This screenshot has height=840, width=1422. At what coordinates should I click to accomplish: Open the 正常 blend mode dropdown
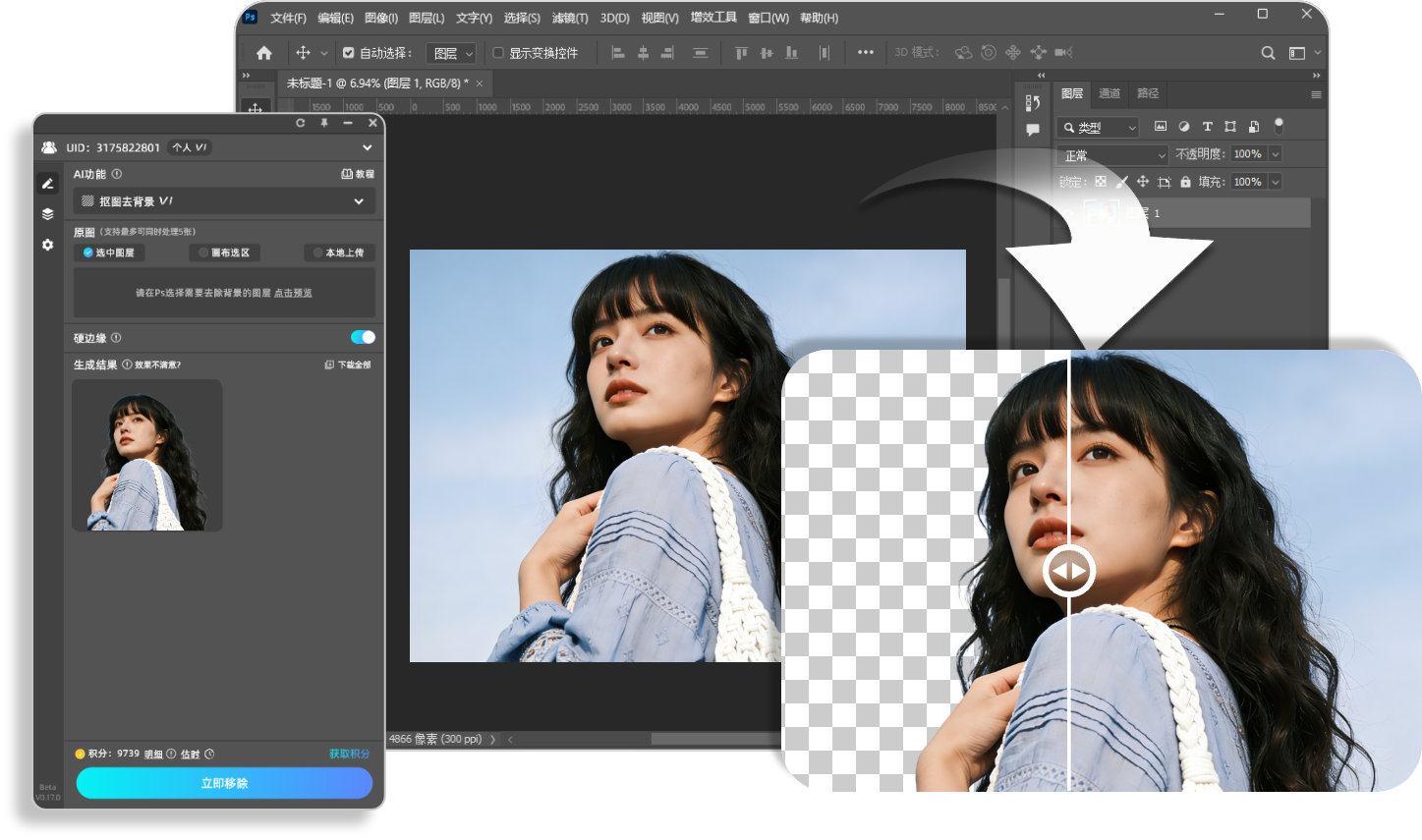1111,155
